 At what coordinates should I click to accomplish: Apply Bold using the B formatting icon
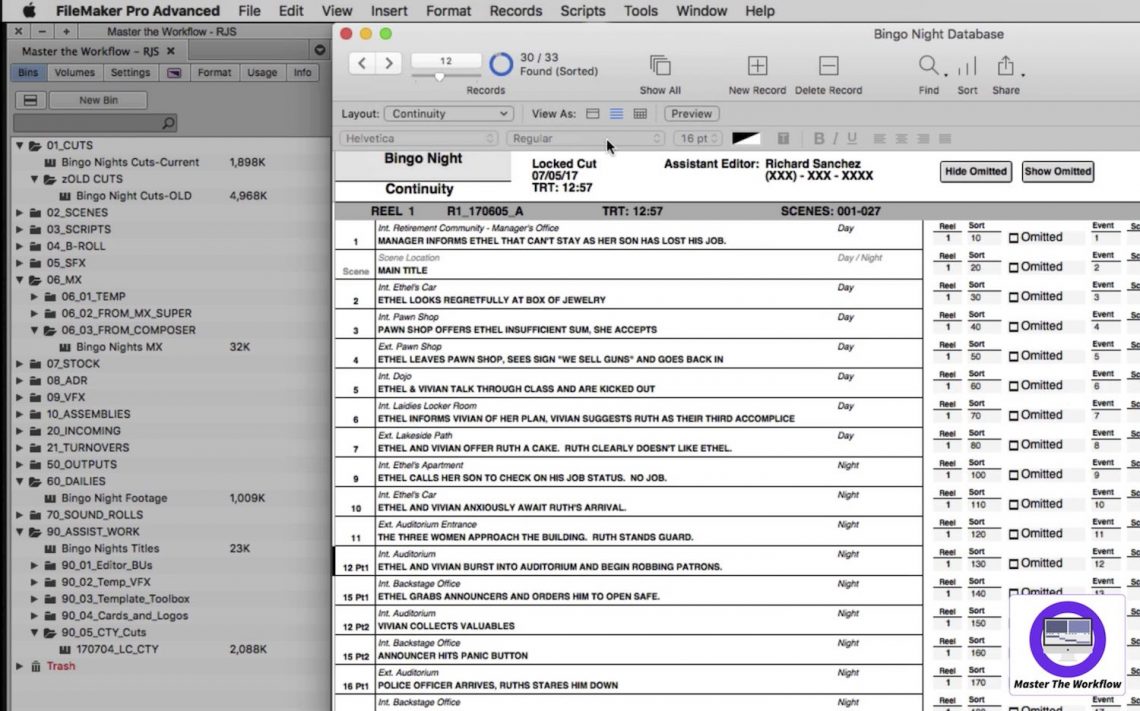pos(819,138)
